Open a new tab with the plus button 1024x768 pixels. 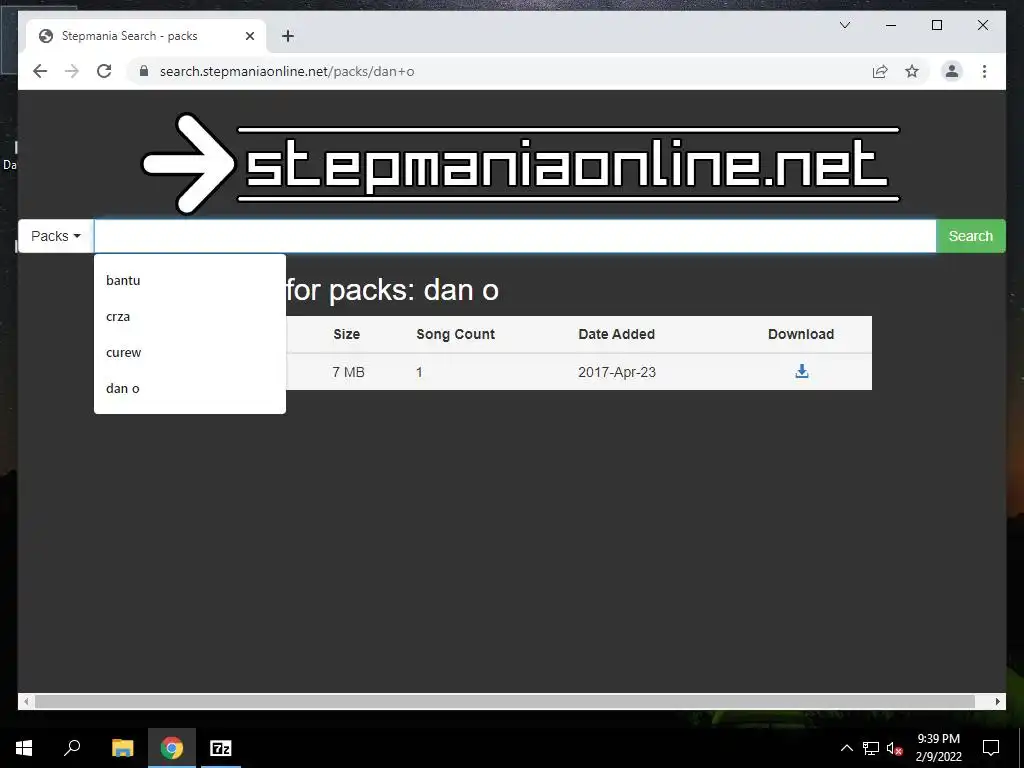pos(287,36)
